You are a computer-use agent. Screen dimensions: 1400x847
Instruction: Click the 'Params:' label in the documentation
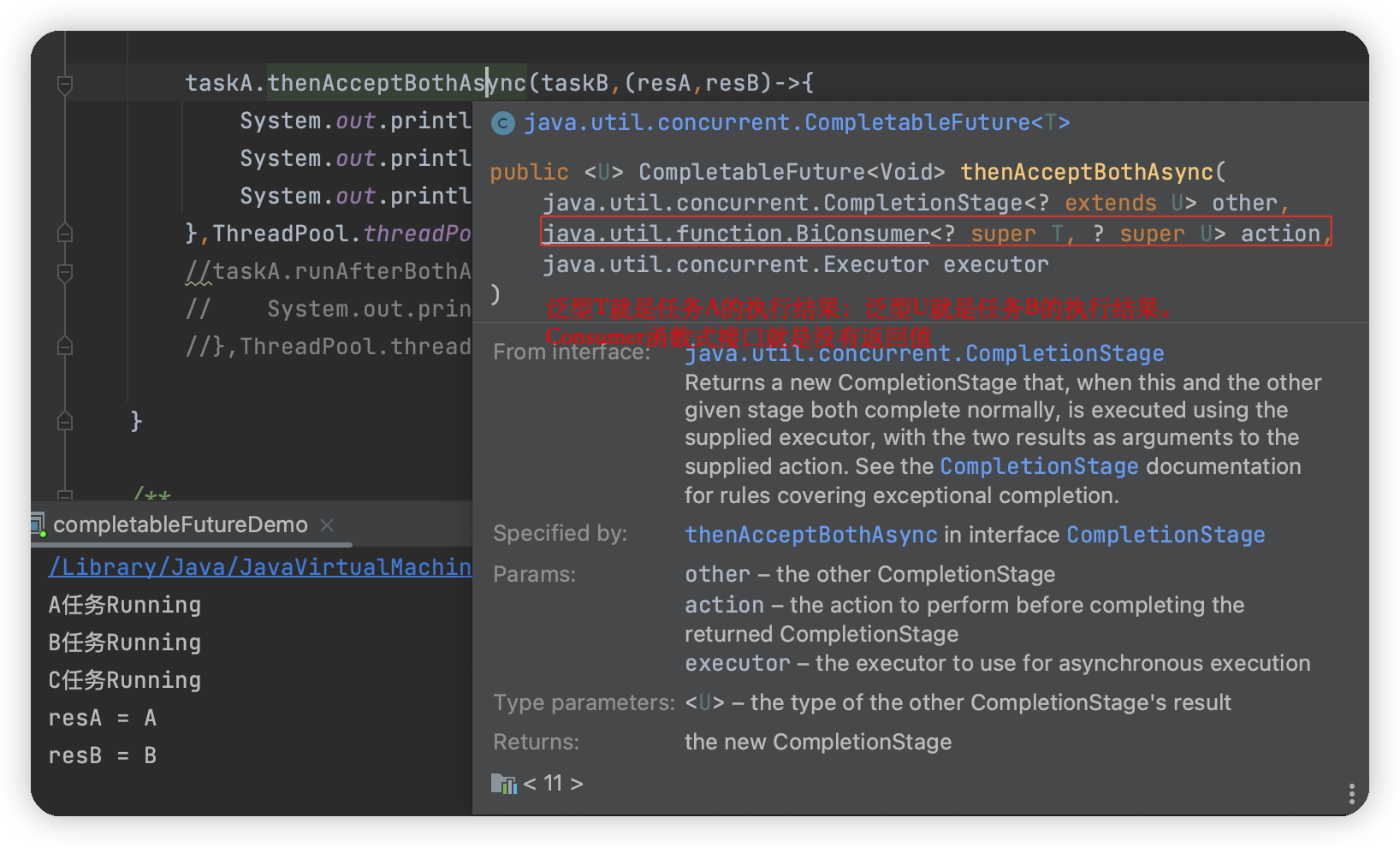click(x=534, y=574)
